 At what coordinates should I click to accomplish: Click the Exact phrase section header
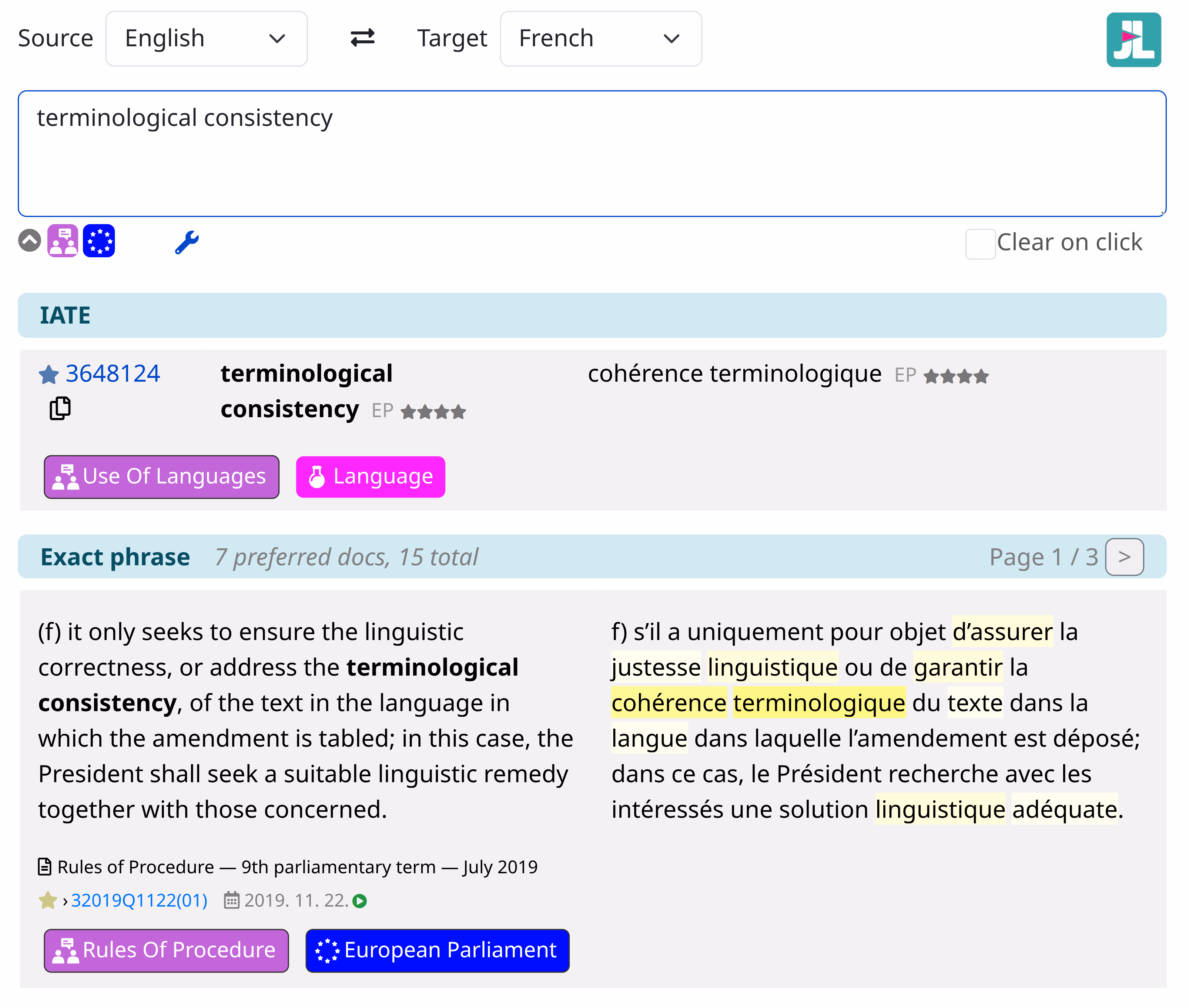(x=592, y=557)
